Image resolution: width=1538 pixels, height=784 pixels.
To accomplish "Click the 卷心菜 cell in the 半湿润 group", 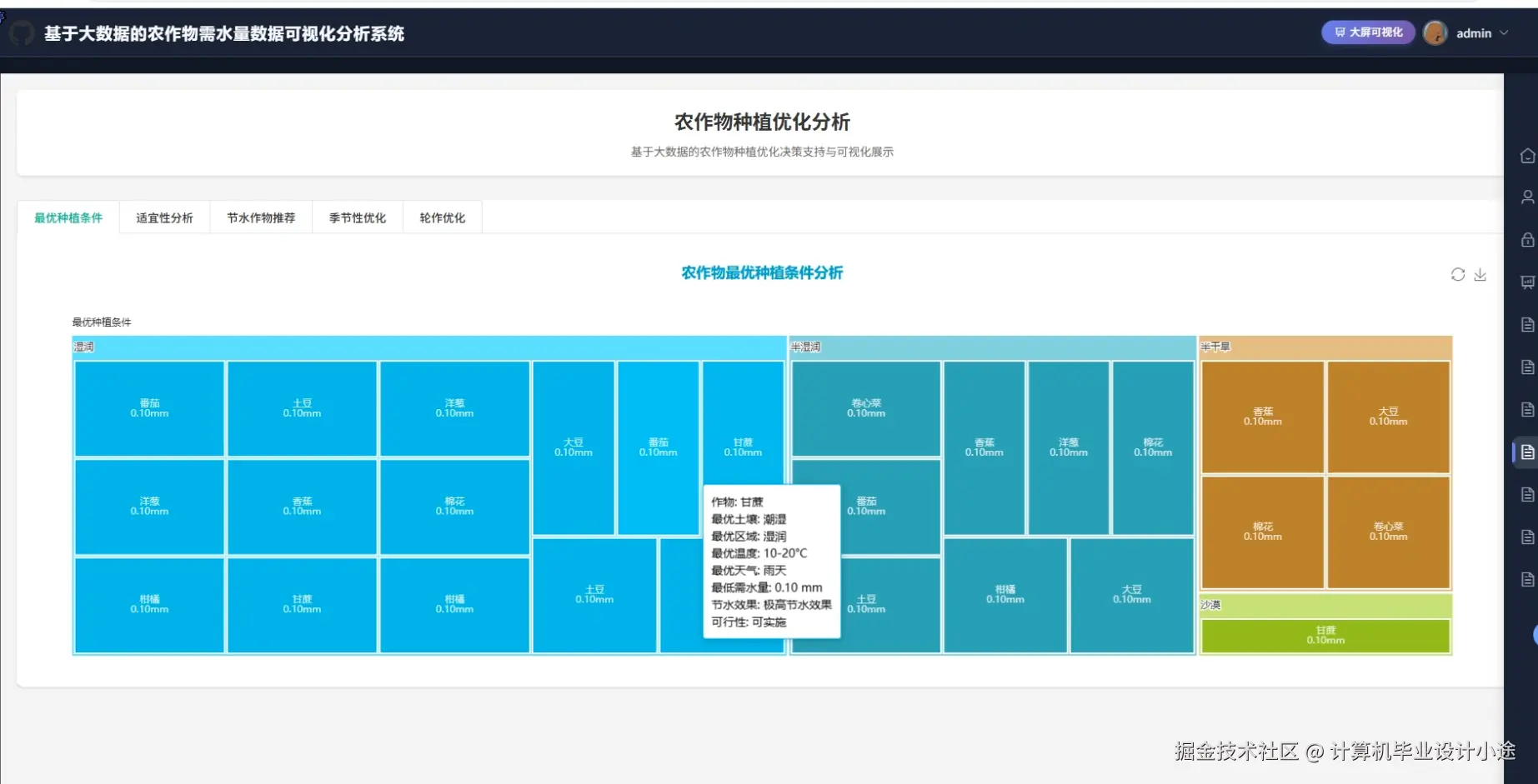I will [x=866, y=408].
